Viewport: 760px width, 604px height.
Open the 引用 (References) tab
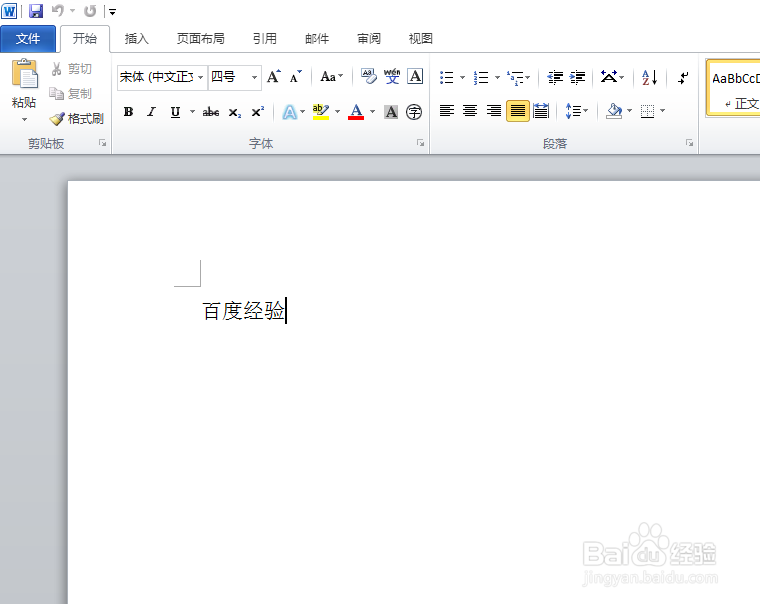tap(265, 39)
